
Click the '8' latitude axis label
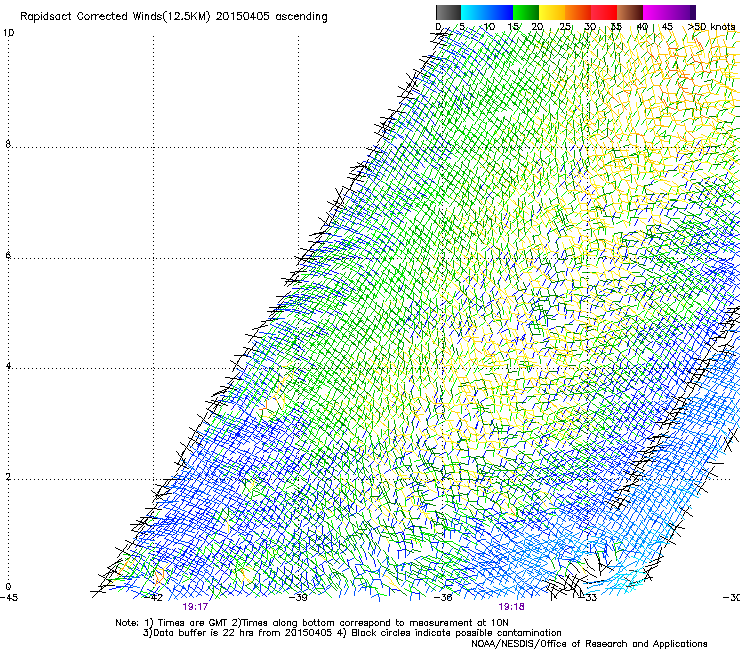click(x=8, y=144)
